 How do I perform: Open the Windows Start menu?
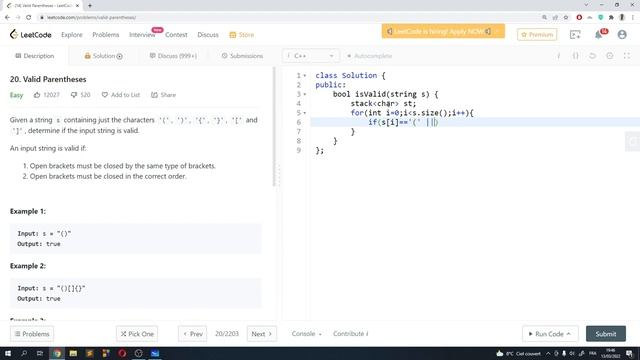point(8,353)
